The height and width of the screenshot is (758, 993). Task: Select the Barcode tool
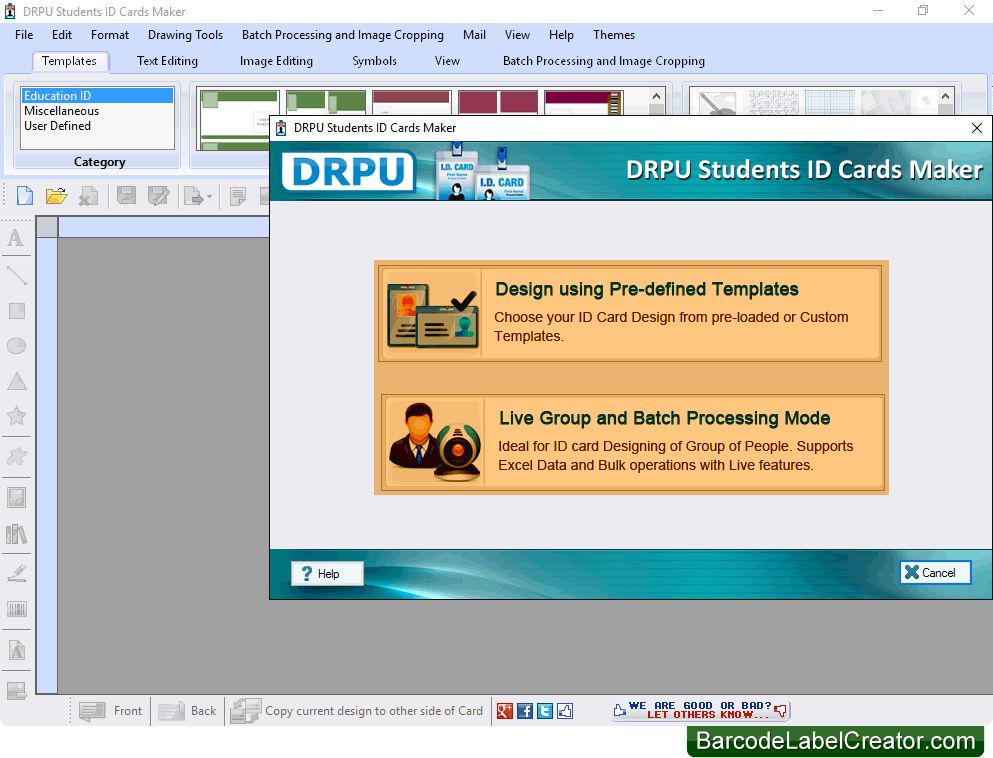coord(16,609)
